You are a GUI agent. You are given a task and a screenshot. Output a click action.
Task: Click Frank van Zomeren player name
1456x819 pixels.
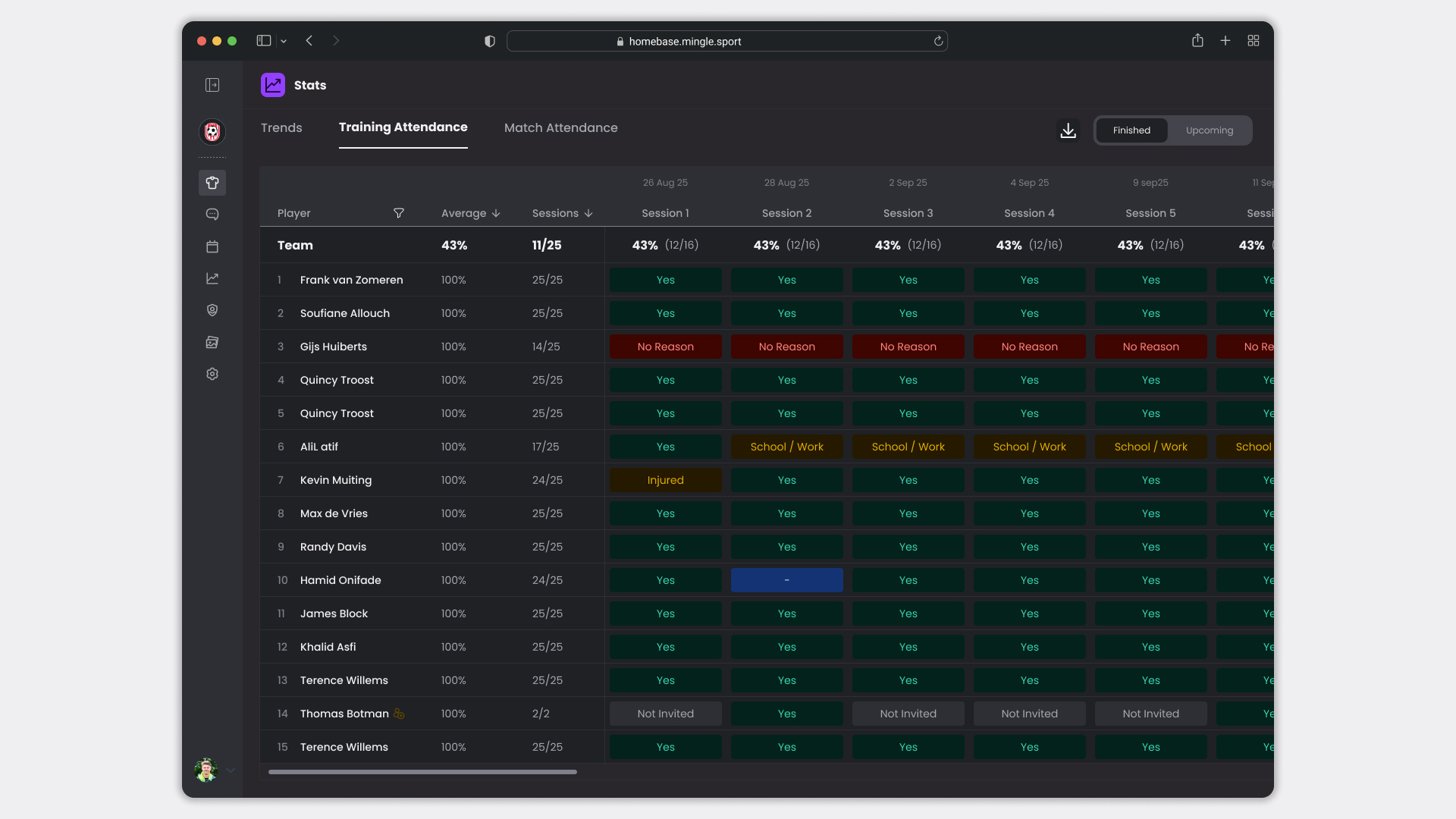pos(351,280)
